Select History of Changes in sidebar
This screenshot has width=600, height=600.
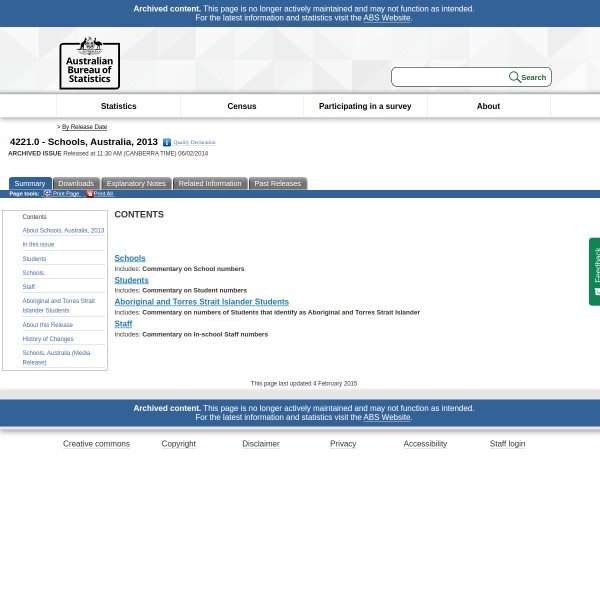[x=48, y=339]
